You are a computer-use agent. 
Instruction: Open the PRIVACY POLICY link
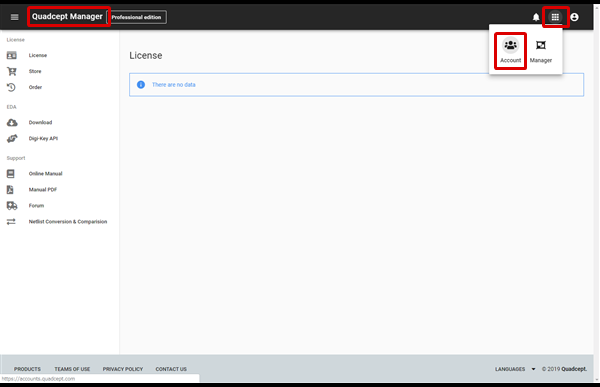coord(122,369)
